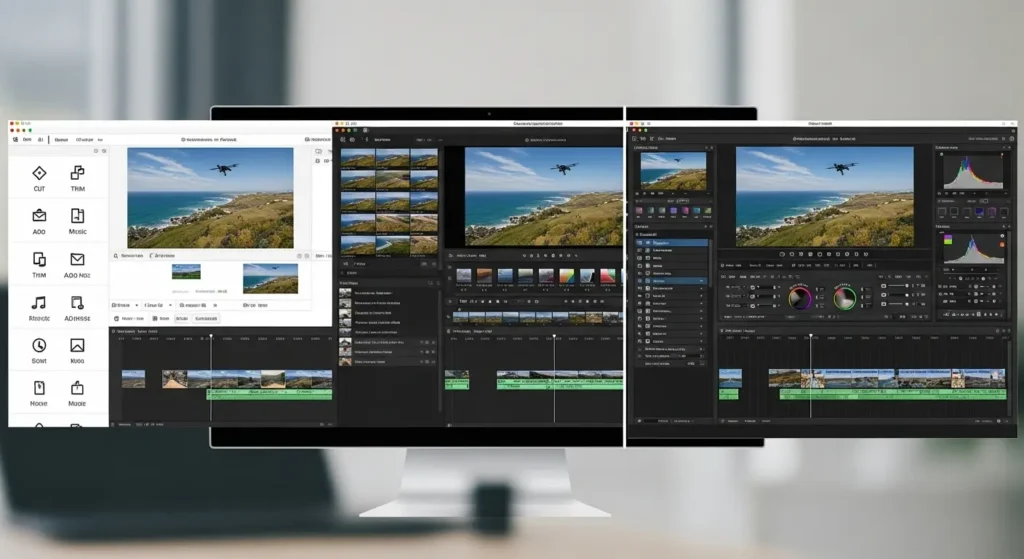Expand the chevron on the highlighted blue effects row
Screen dimensions: 1024x559
point(702,282)
